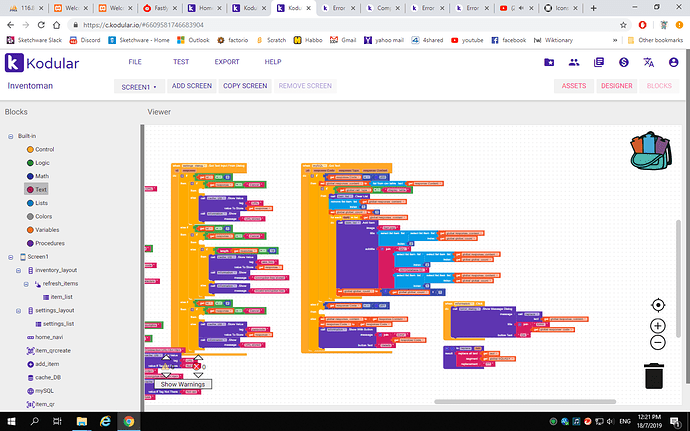The image size is (690, 431).
Task: Collapse the refresh_items node
Action: click(26, 284)
